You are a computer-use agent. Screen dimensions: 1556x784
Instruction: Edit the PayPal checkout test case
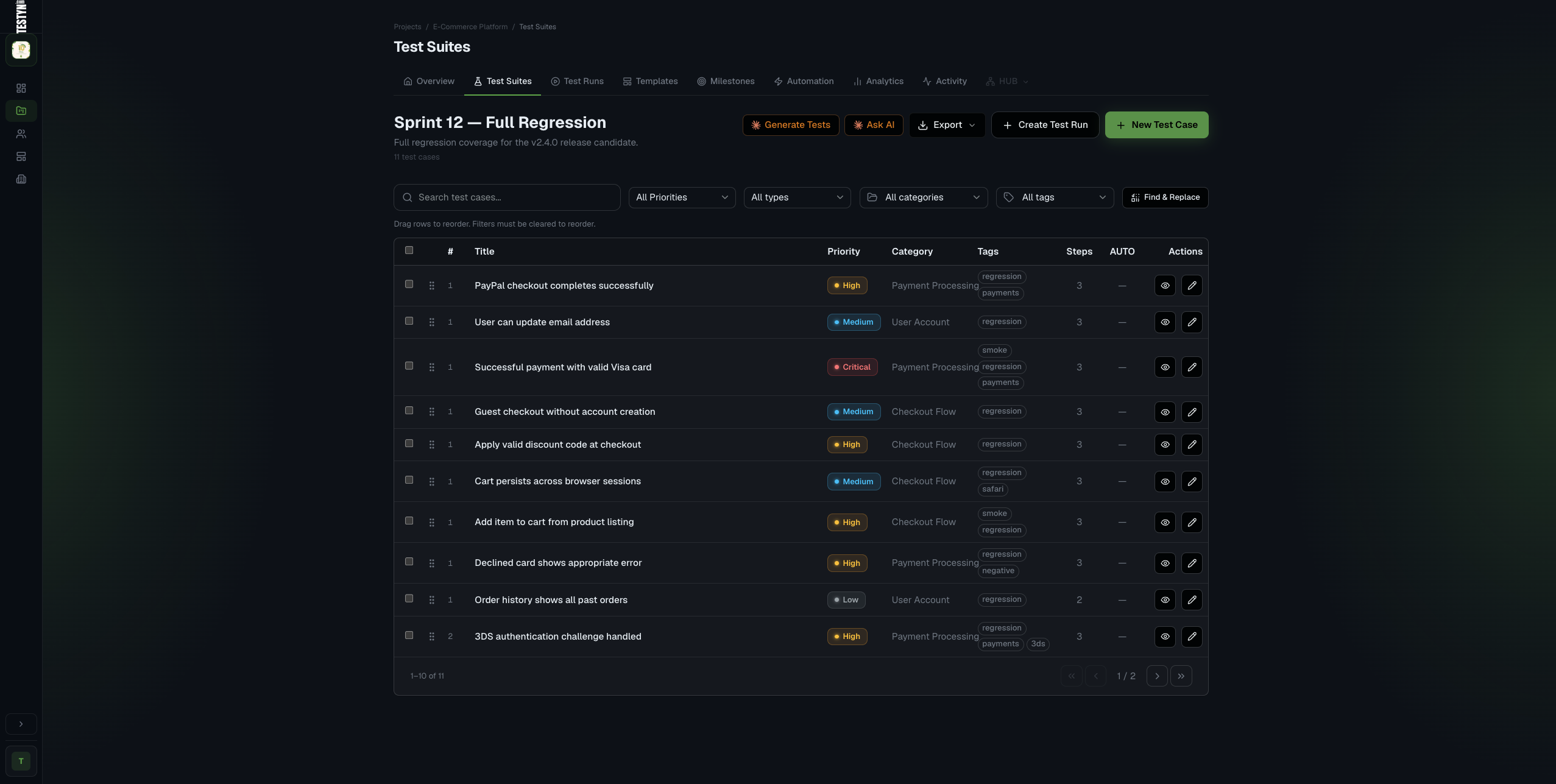(1192, 286)
